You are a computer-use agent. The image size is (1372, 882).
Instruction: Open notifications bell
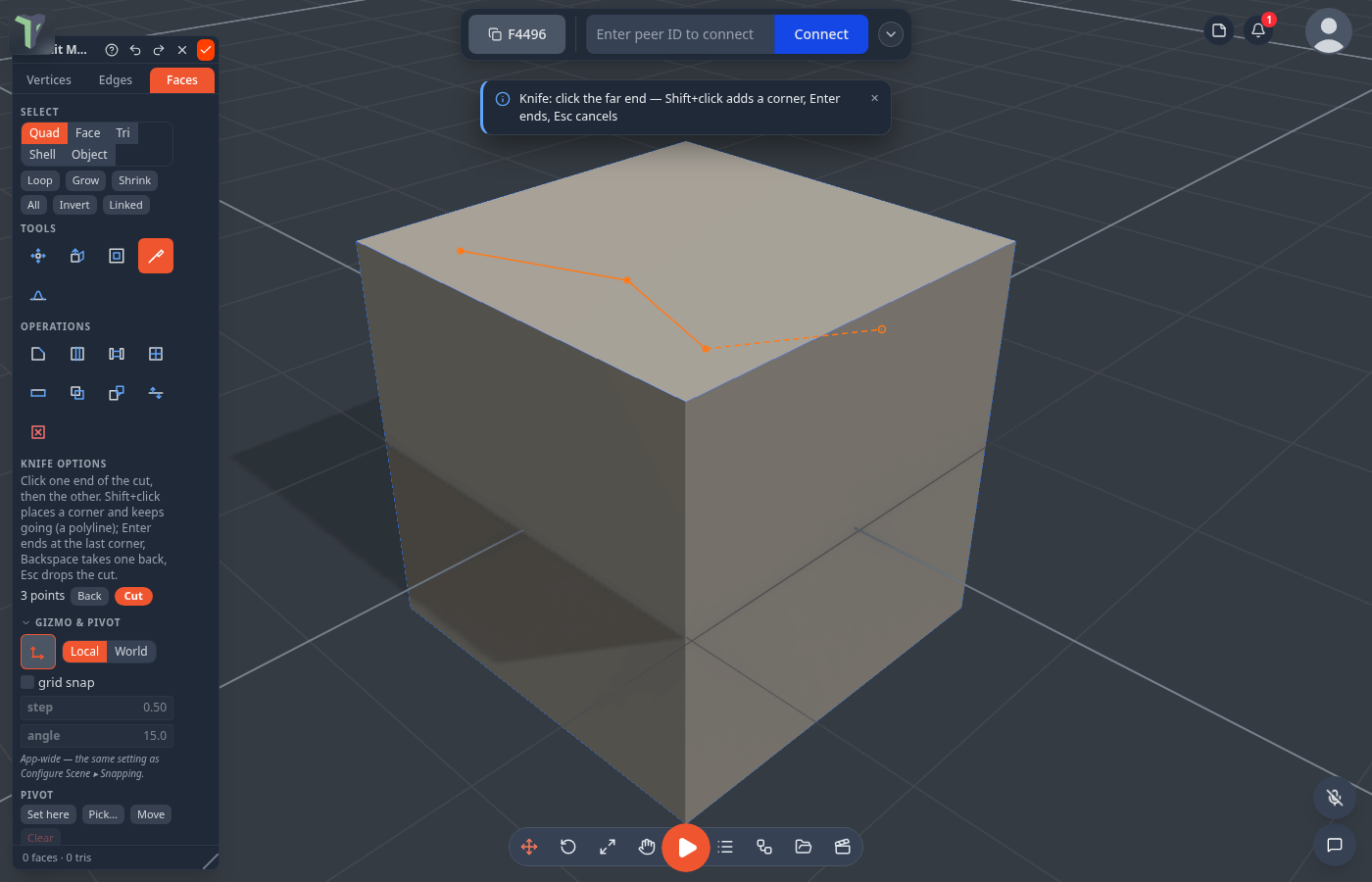[x=1258, y=30]
